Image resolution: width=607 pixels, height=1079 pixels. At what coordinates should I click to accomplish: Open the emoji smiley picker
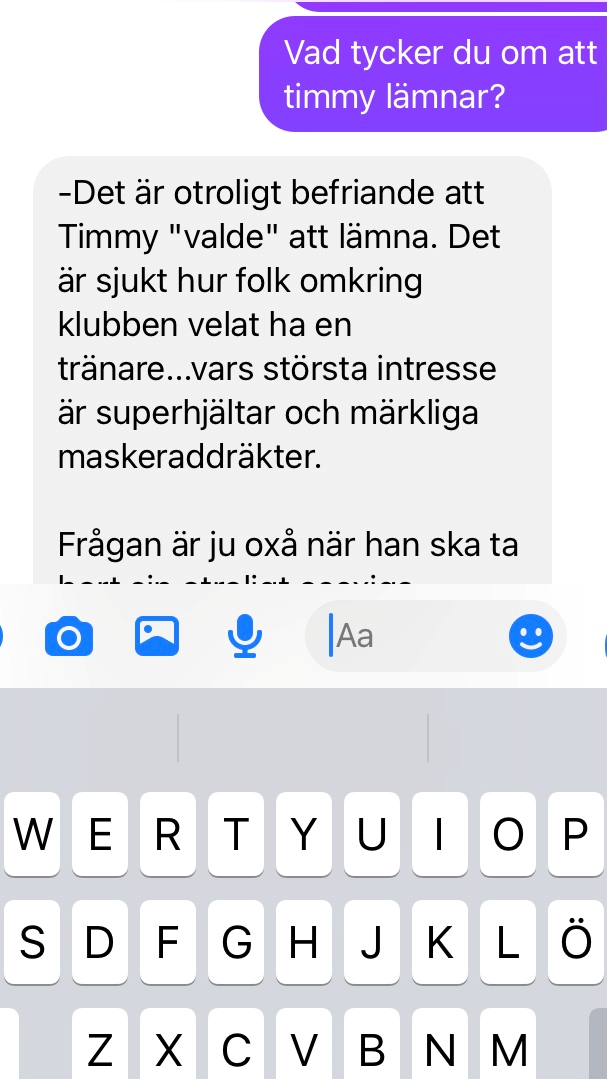coord(531,636)
